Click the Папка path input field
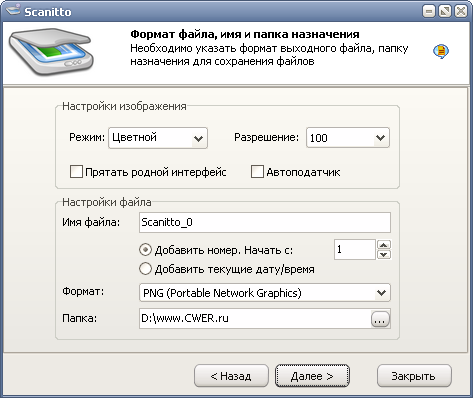The height and width of the screenshot is (398, 473). [x=255, y=319]
